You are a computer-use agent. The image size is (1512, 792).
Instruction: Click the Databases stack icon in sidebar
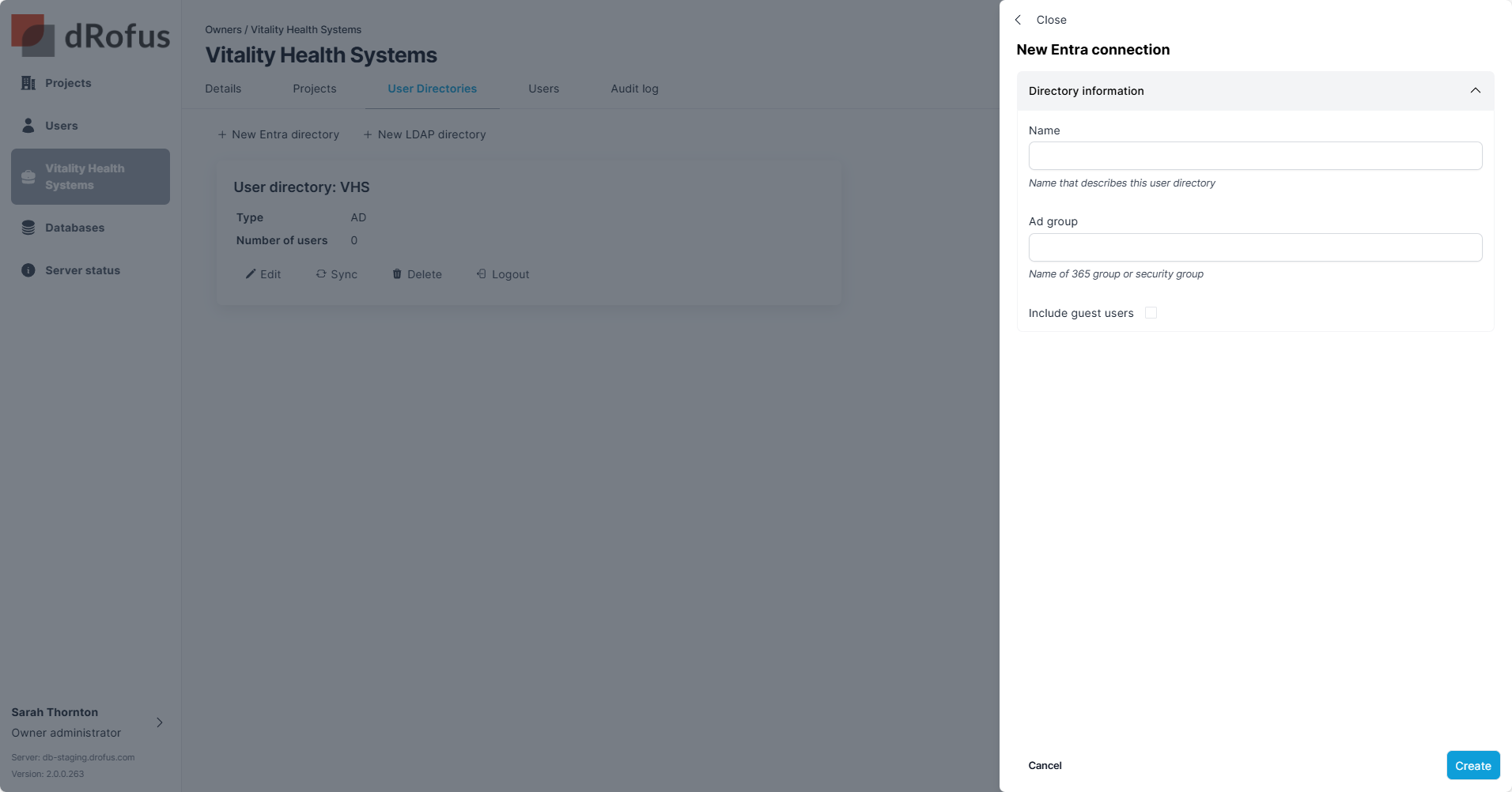pos(28,228)
